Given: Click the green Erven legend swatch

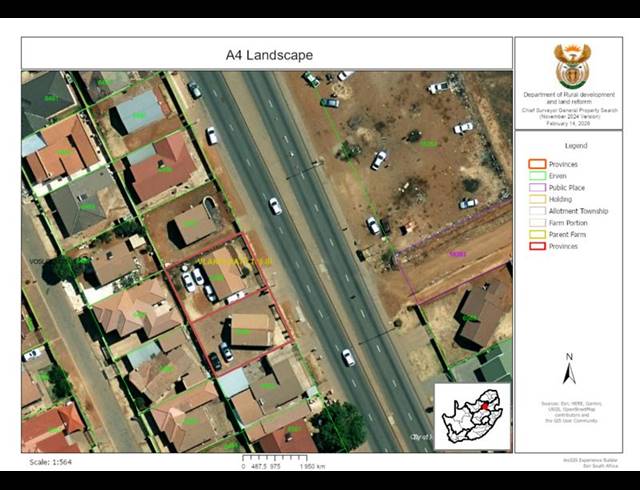Looking at the screenshot, I should pos(537,176).
